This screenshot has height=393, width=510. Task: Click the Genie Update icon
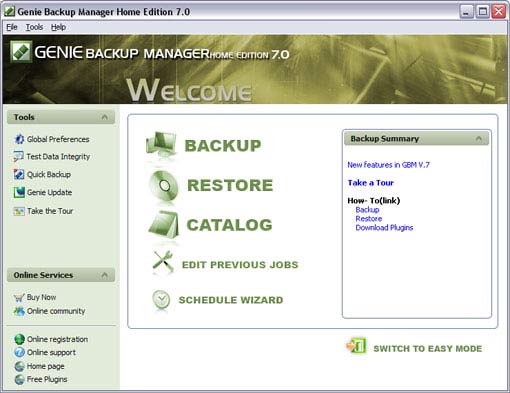coord(19,192)
